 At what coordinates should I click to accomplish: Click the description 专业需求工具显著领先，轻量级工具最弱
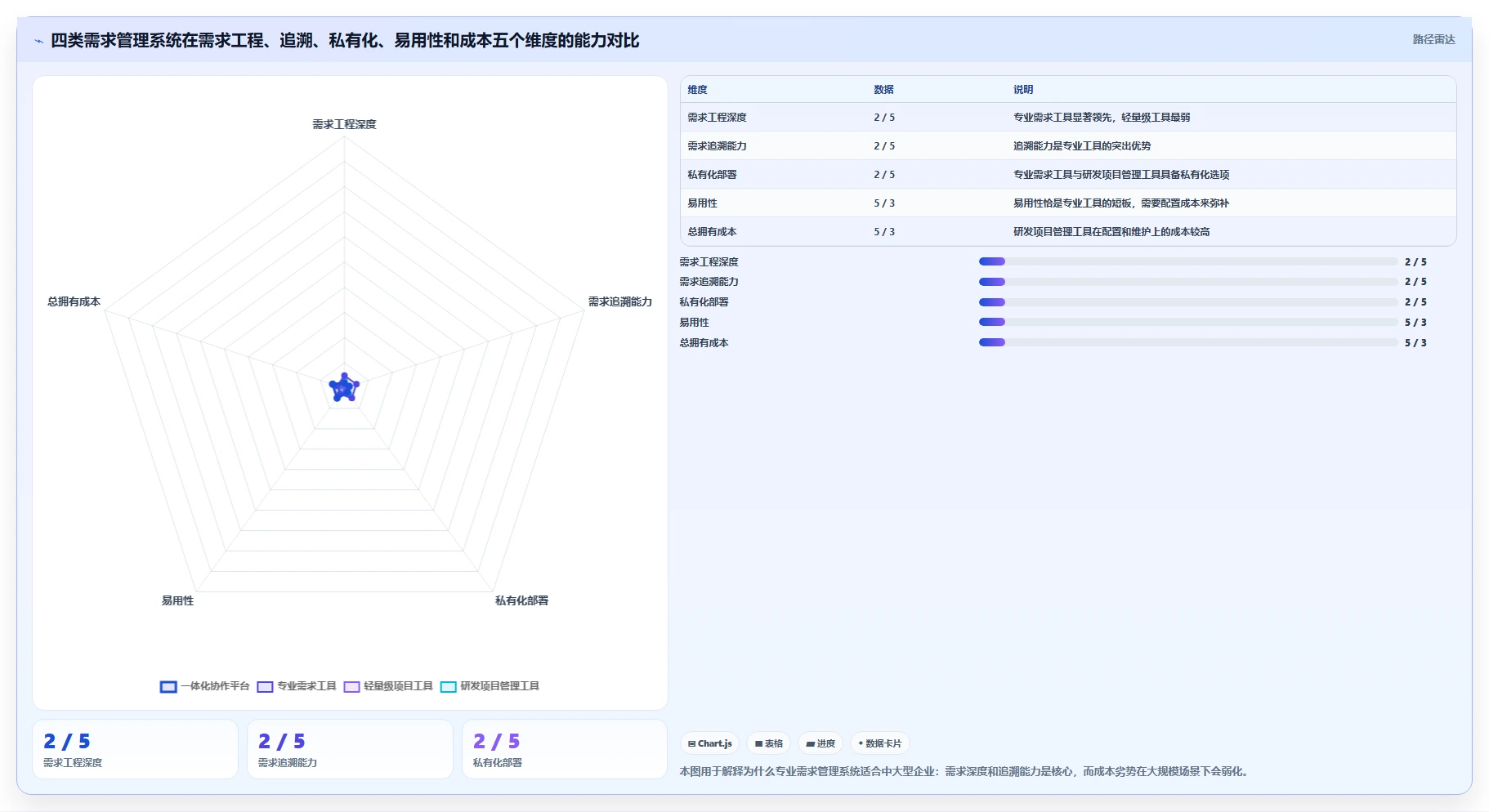coord(1102,118)
